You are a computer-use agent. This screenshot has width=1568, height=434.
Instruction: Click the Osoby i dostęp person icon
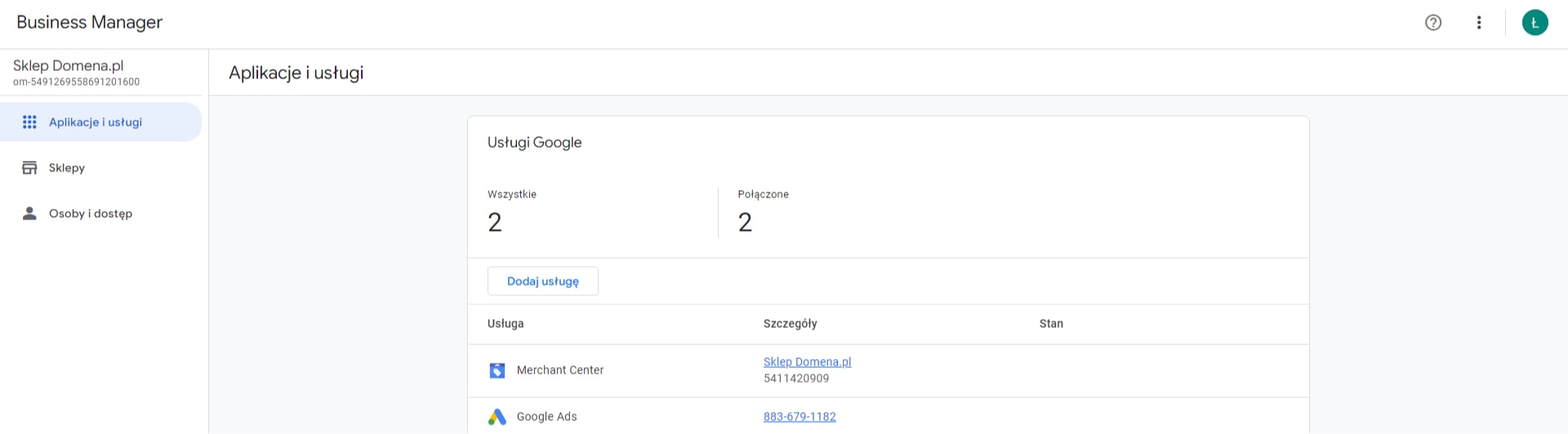pyautogui.click(x=29, y=214)
